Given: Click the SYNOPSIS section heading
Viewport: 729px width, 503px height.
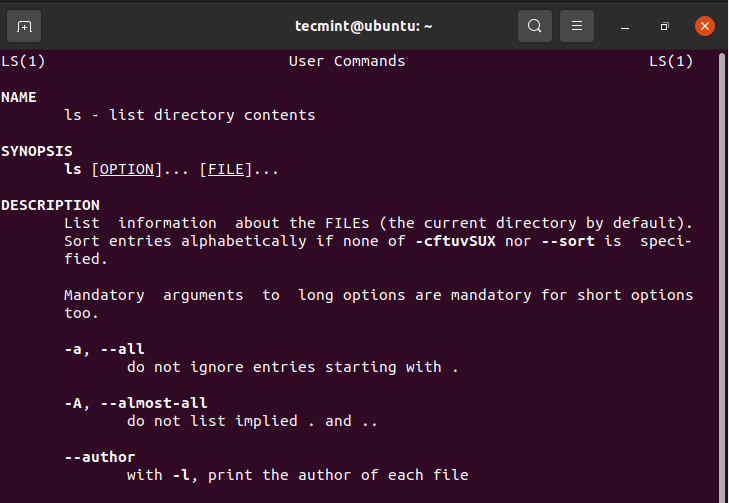Looking at the screenshot, I should [37, 151].
